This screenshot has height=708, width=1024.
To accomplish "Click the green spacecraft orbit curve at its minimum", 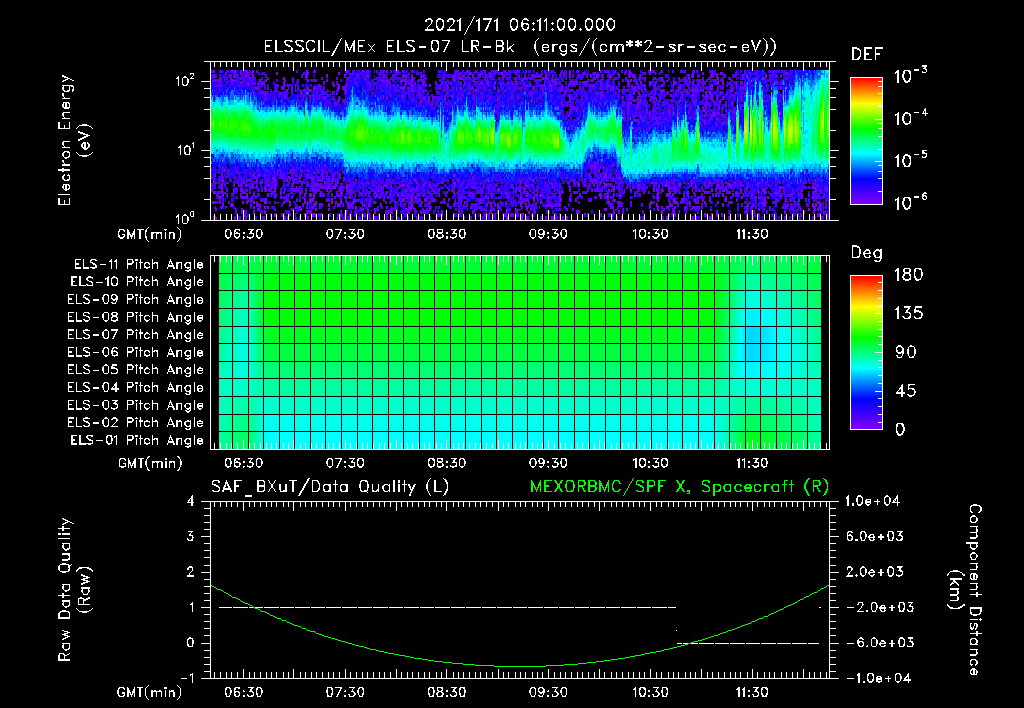I will (x=522, y=667).
